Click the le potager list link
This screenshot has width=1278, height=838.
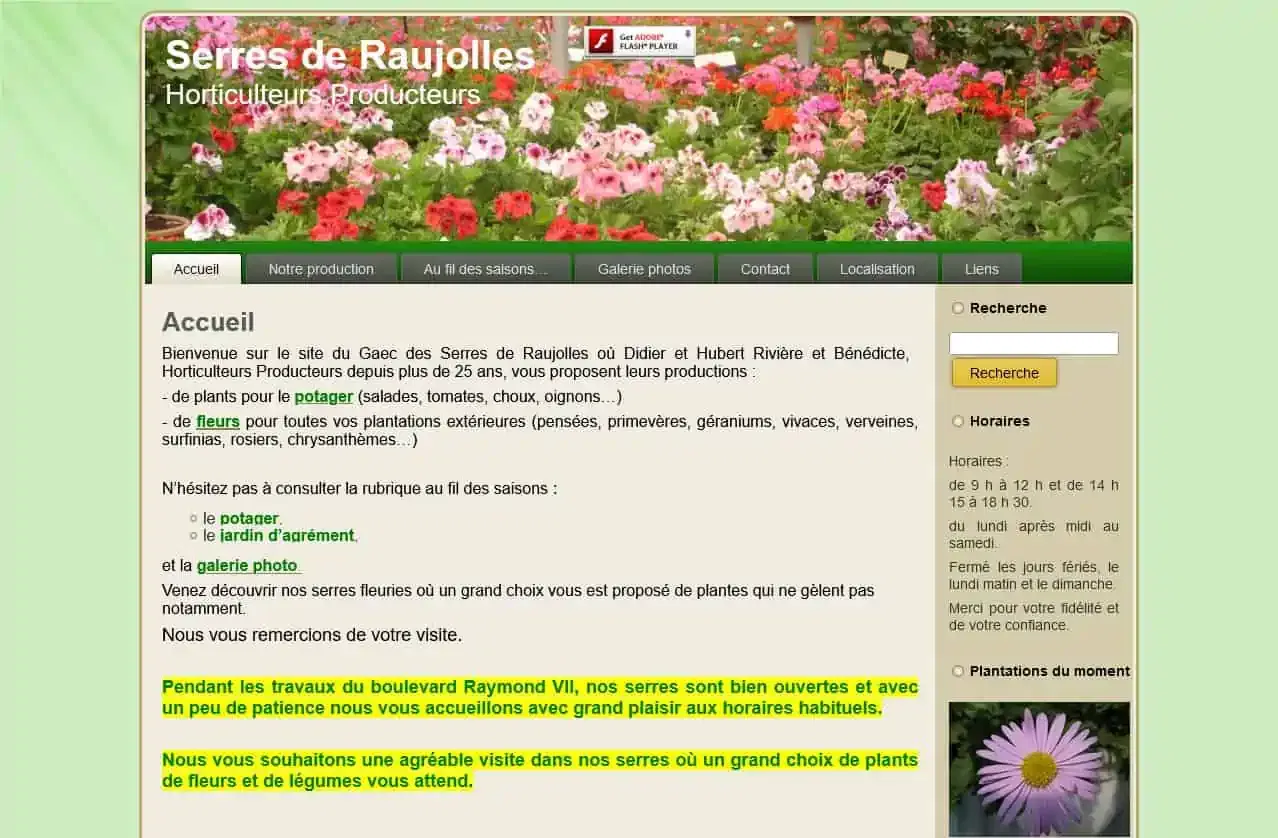(x=249, y=518)
